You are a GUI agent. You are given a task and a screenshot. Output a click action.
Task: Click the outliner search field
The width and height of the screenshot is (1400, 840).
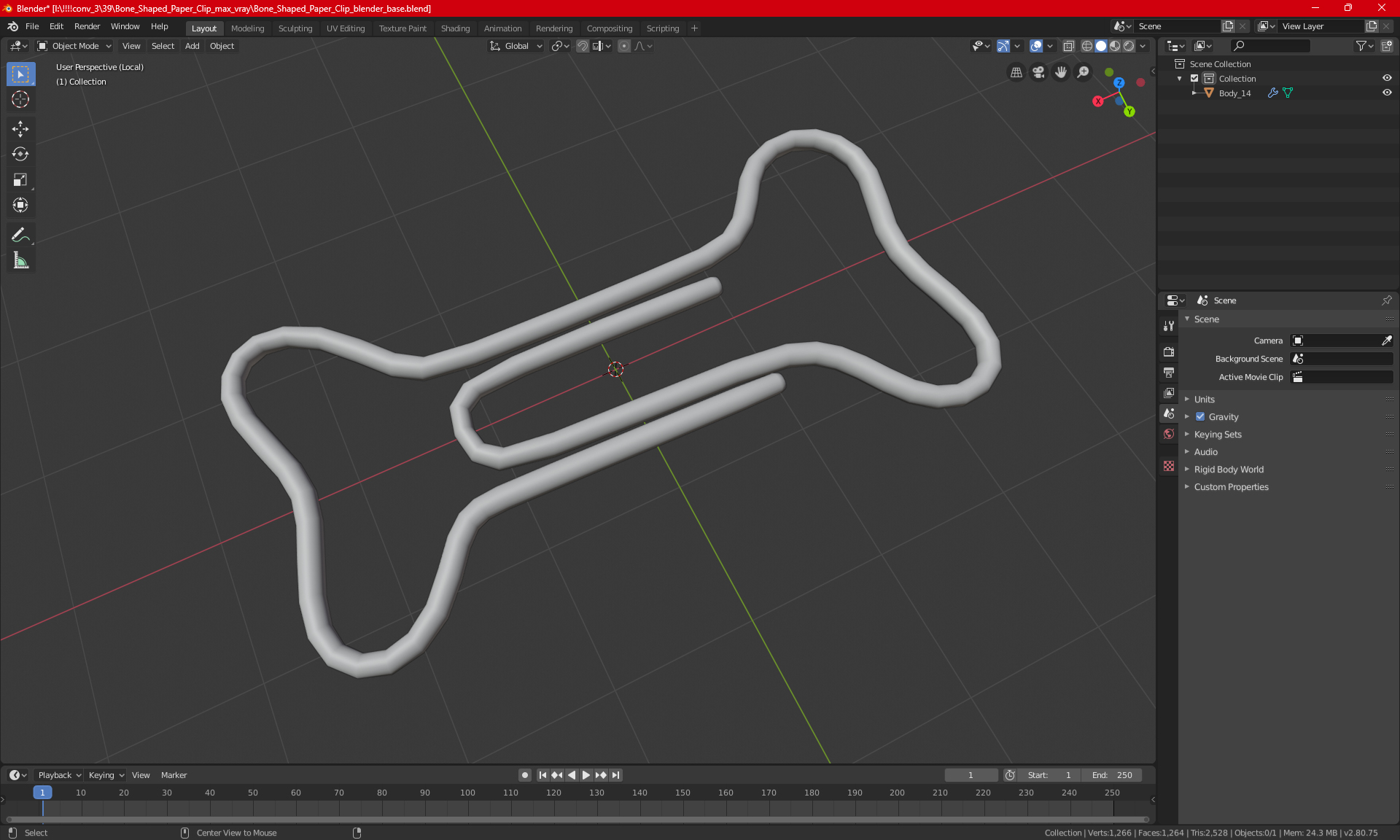1269,46
